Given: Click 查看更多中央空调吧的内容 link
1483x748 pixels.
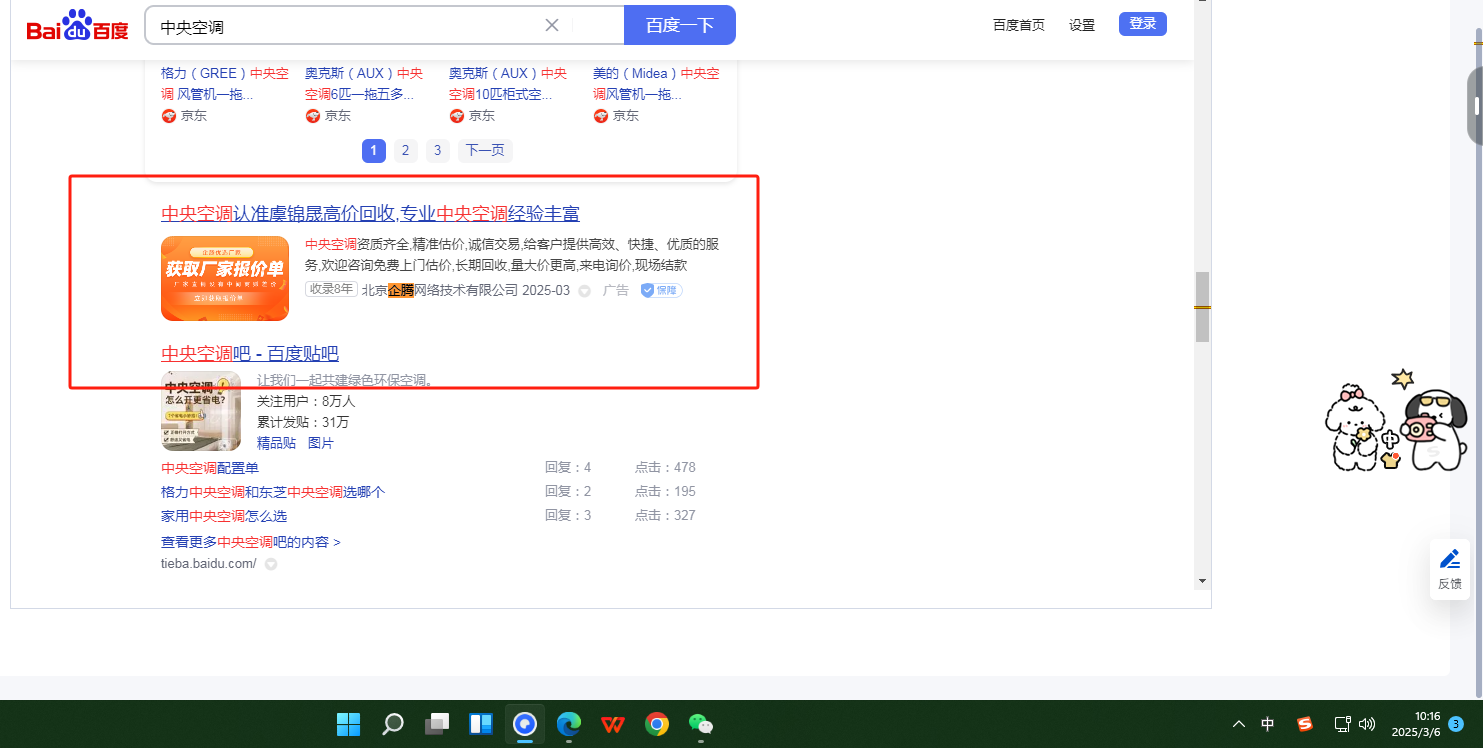Looking at the screenshot, I should click(x=251, y=542).
